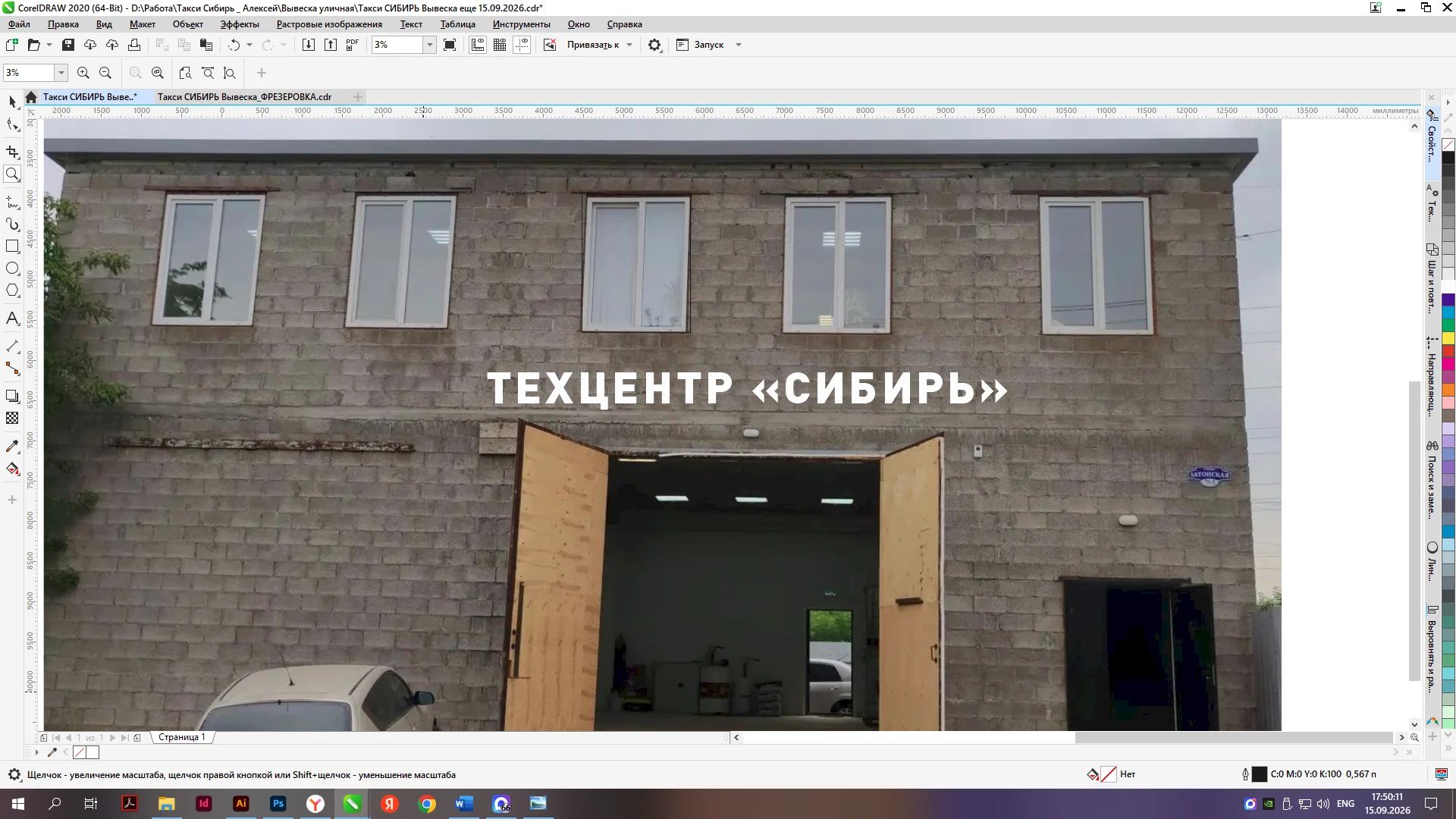
Task: Select the Freehand drawing tool
Action: (x=12, y=202)
